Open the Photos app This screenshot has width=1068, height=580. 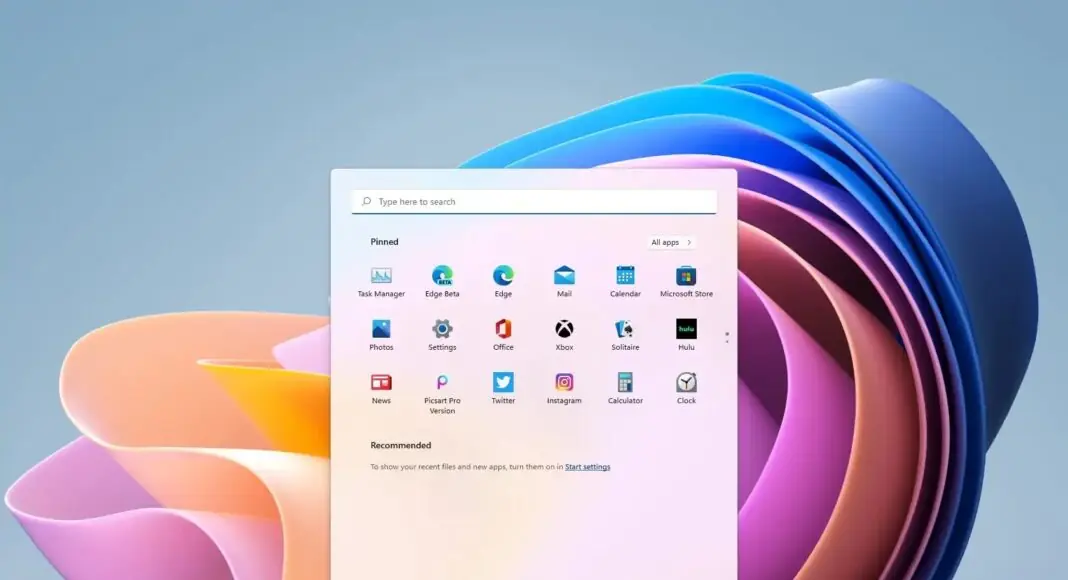(x=381, y=330)
